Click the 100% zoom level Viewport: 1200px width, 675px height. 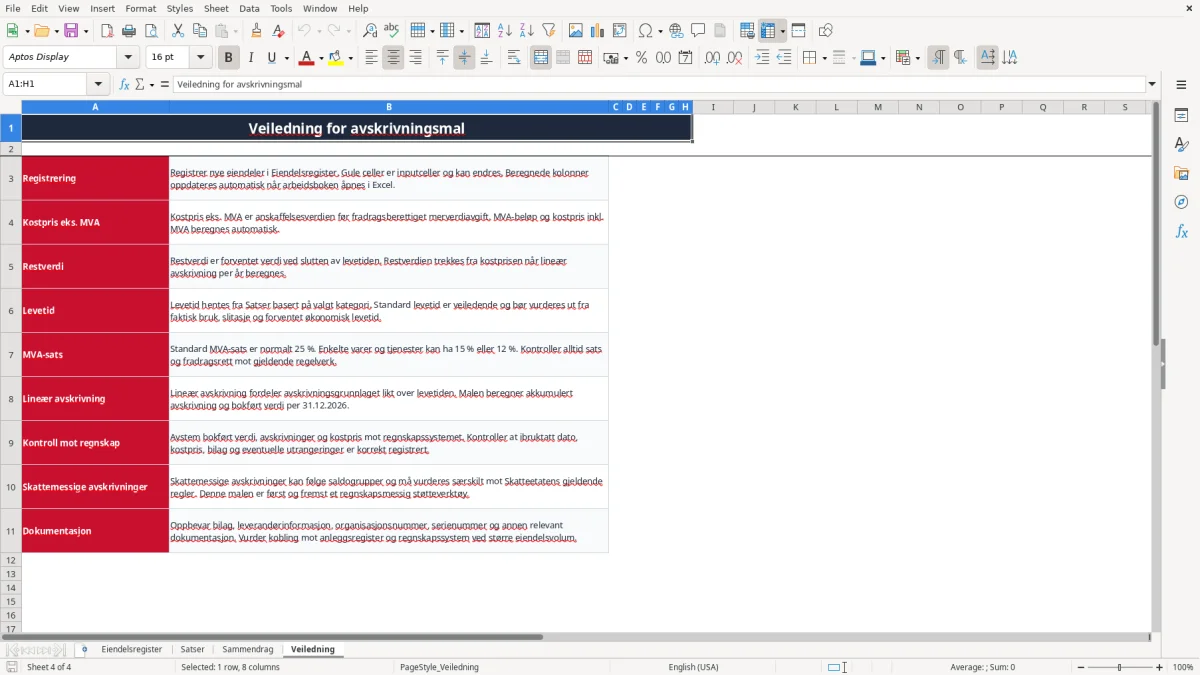tap(1183, 667)
